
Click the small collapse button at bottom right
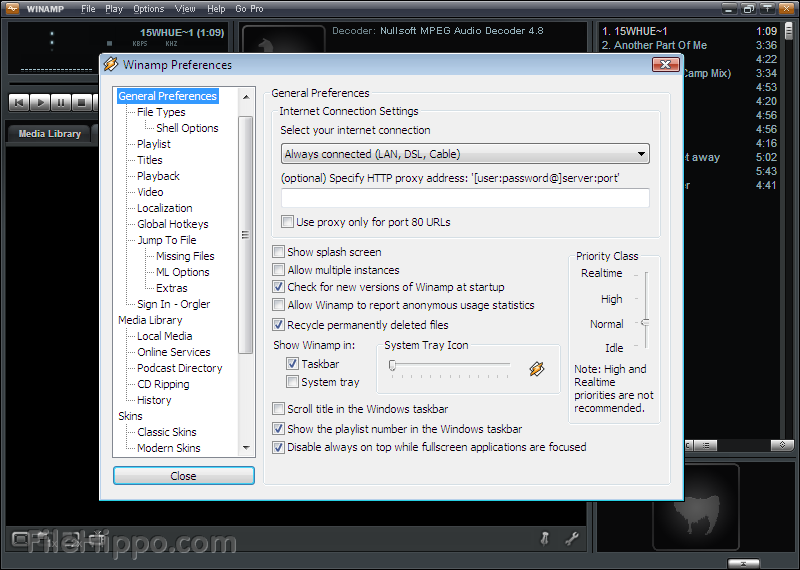(x=743, y=564)
